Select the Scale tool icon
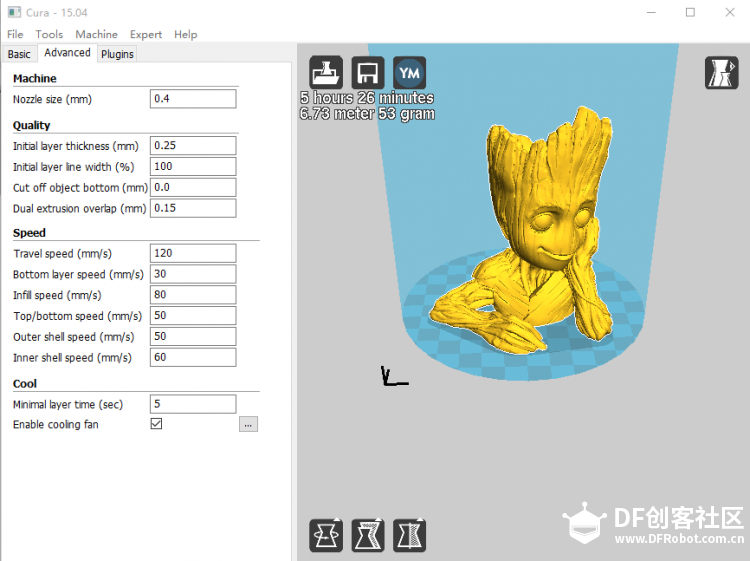 click(x=368, y=535)
